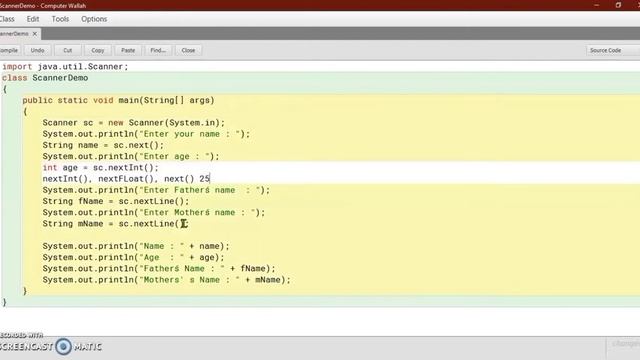Open the Class menu
The width and height of the screenshot is (640, 360).
[x=7, y=19]
